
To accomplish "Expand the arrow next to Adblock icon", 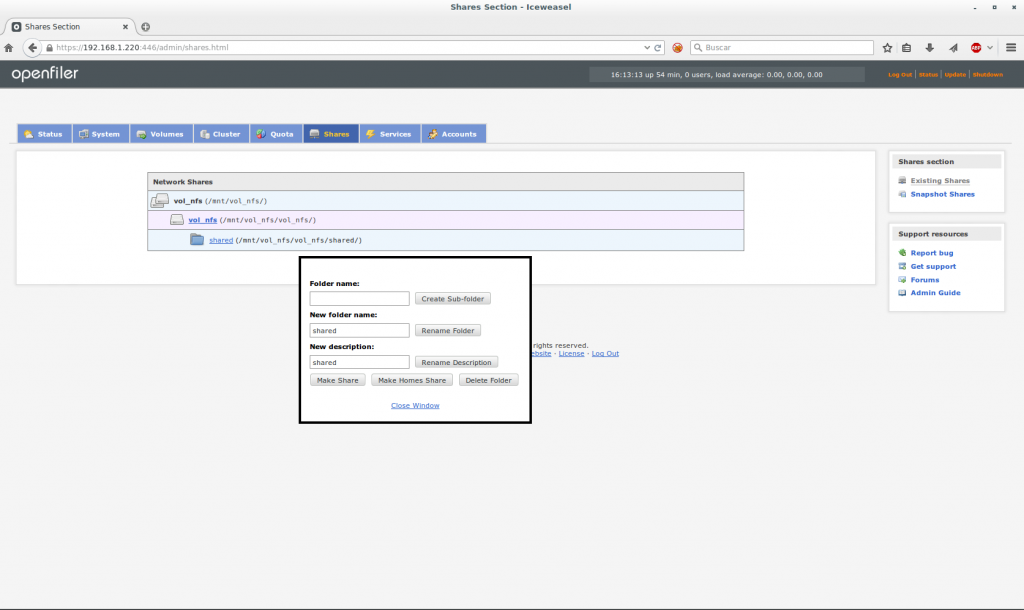I will click(x=990, y=47).
